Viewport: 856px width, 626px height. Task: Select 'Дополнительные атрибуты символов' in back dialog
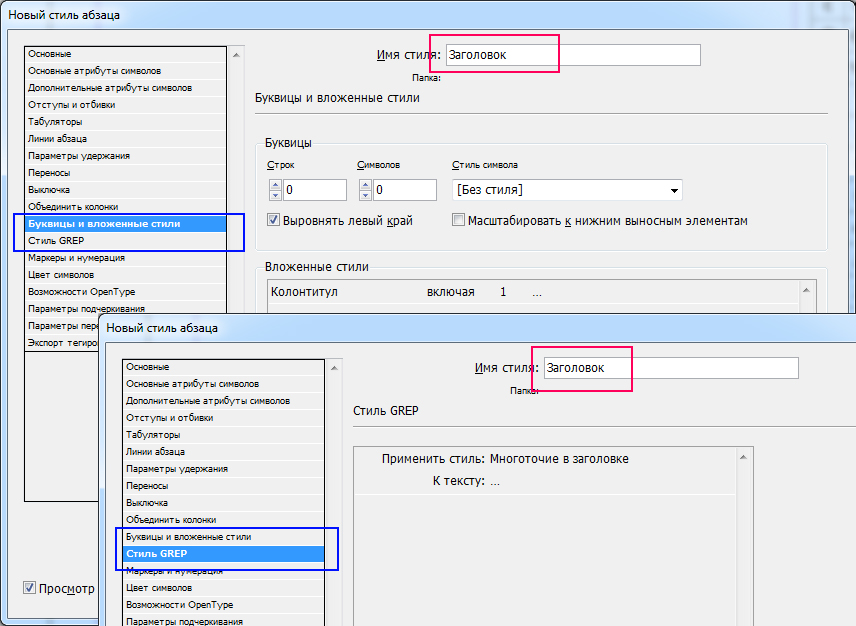pyautogui.click(x=126, y=88)
